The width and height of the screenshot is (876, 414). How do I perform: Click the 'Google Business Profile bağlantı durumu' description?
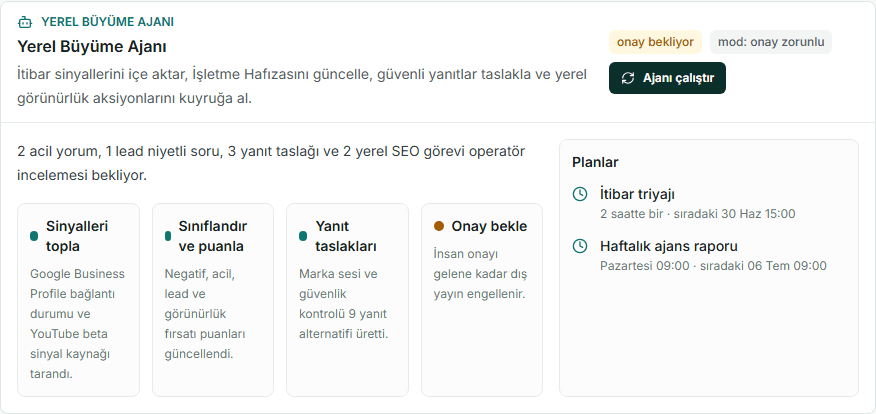tap(78, 323)
